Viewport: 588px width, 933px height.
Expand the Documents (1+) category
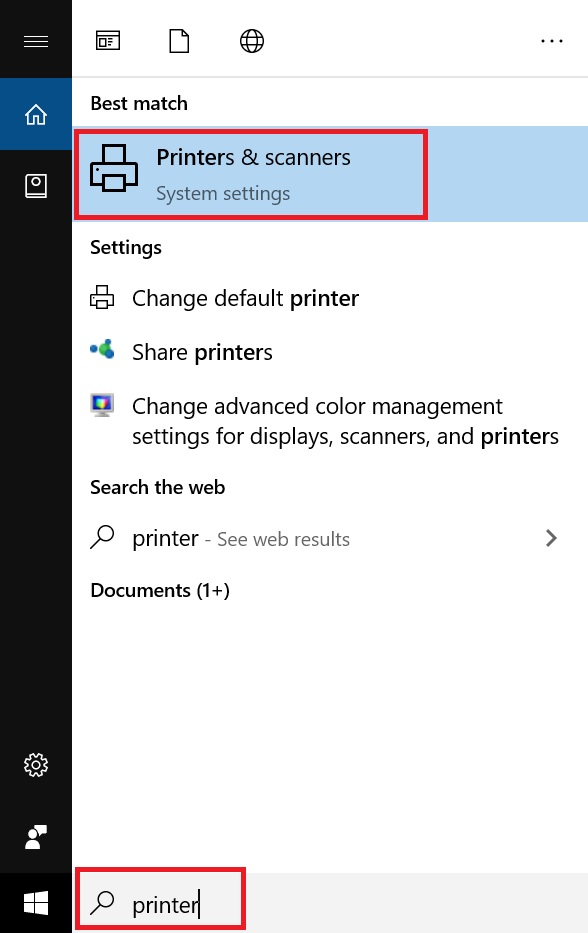(x=159, y=590)
